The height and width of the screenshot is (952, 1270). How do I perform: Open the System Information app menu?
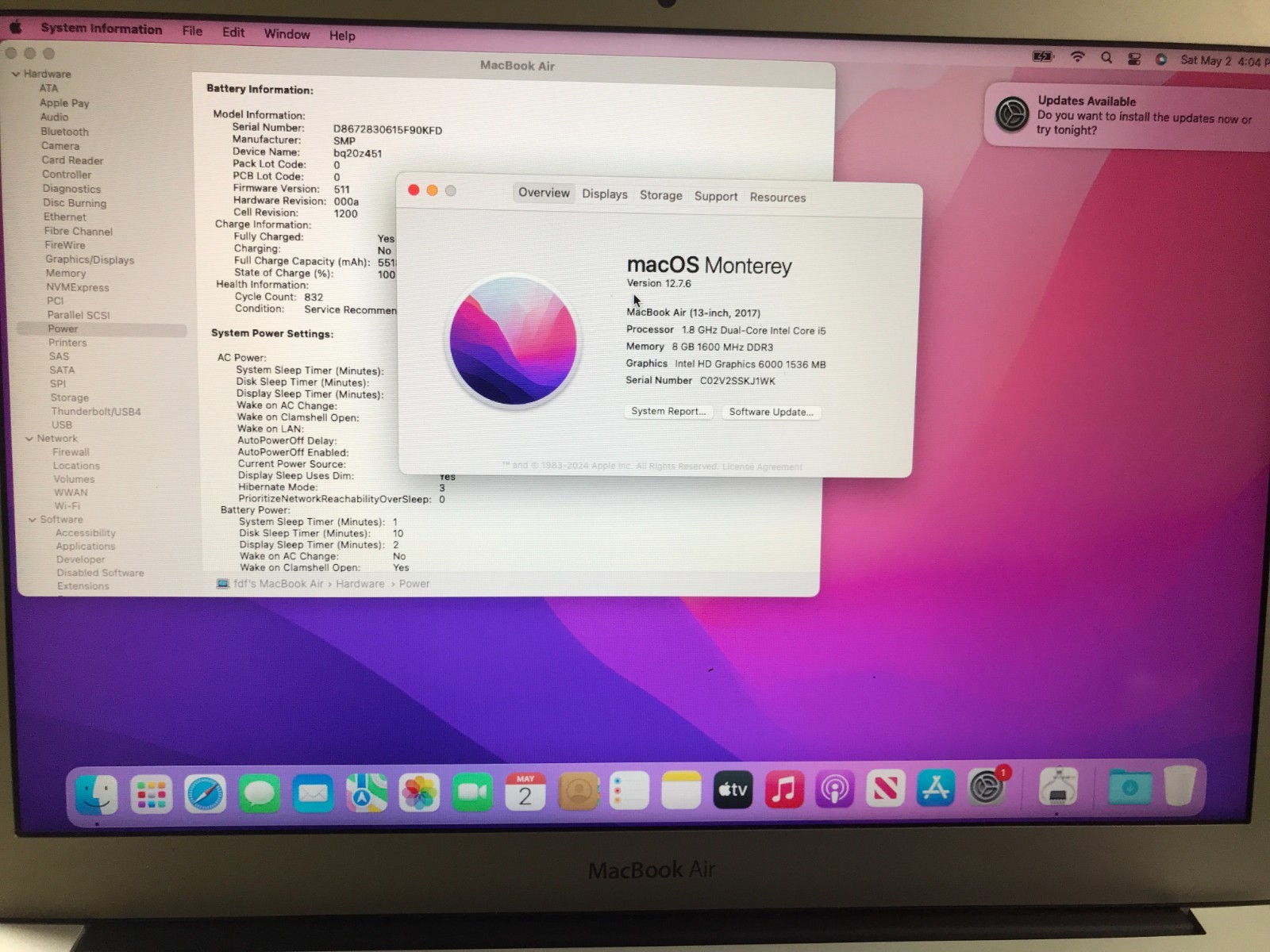[101, 29]
